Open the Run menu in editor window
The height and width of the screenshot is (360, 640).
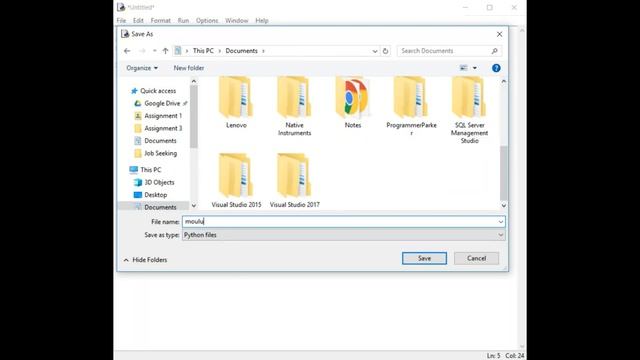tap(183, 20)
